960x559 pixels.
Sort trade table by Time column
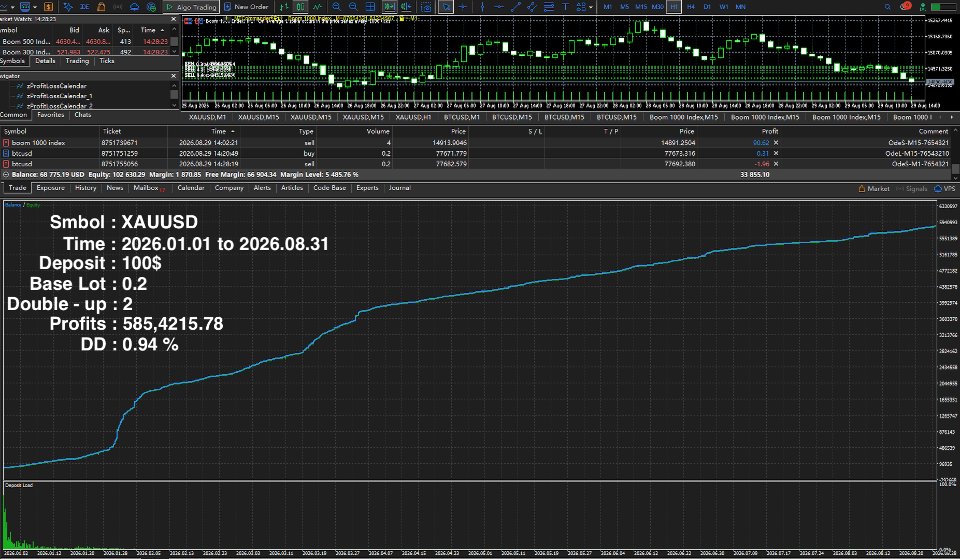220,131
